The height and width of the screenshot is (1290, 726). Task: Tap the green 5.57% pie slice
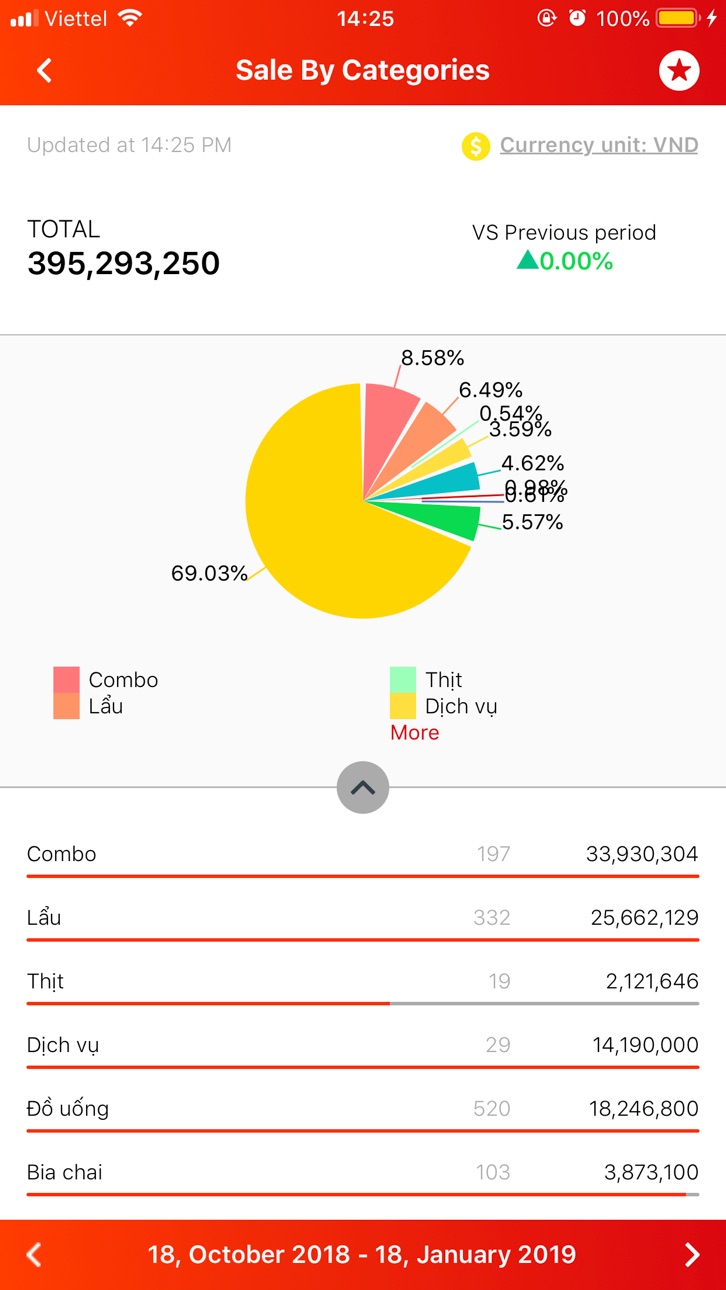coord(445,521)
